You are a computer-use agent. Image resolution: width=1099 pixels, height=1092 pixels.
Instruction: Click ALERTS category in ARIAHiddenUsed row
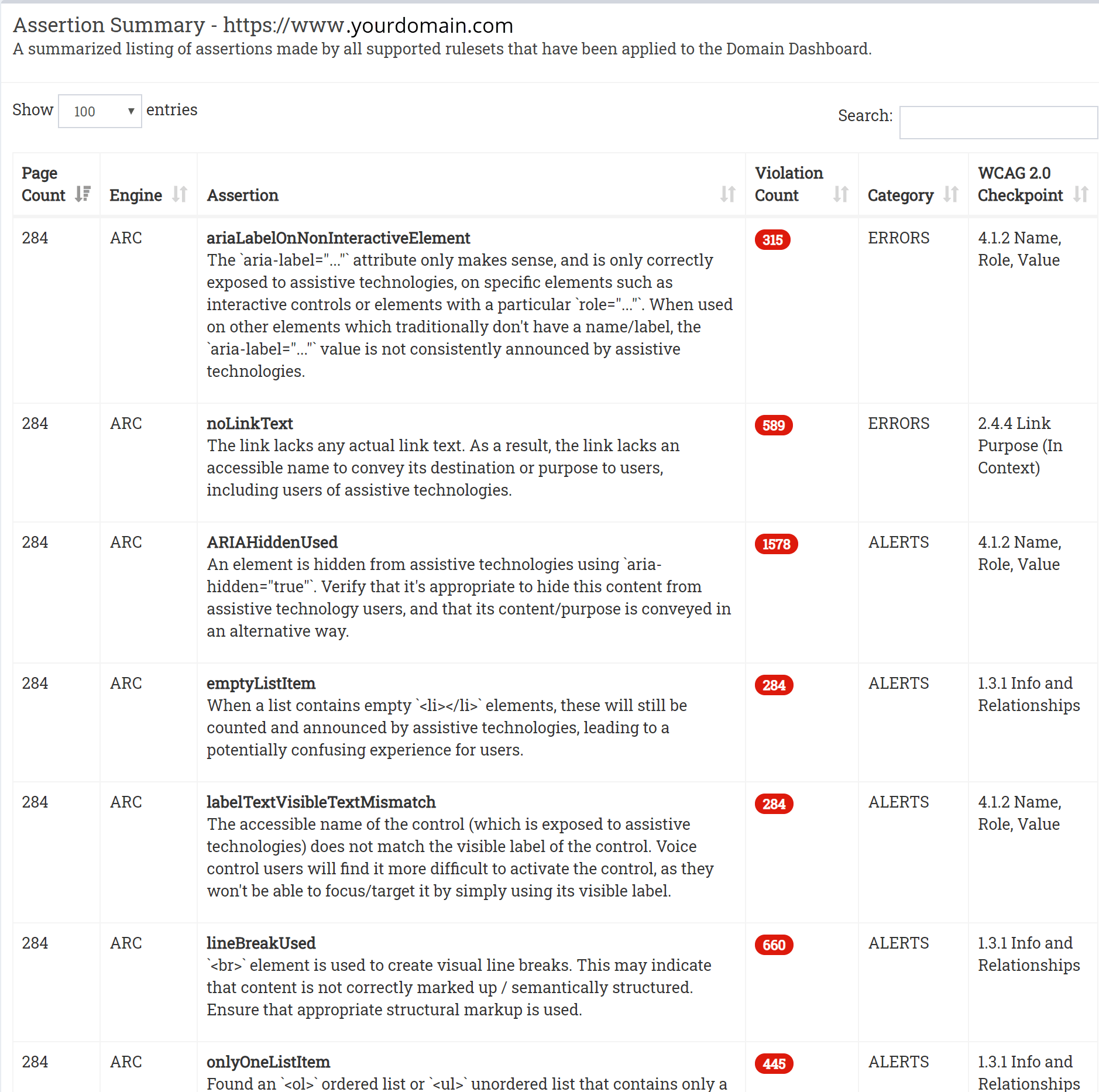[898, 542]
